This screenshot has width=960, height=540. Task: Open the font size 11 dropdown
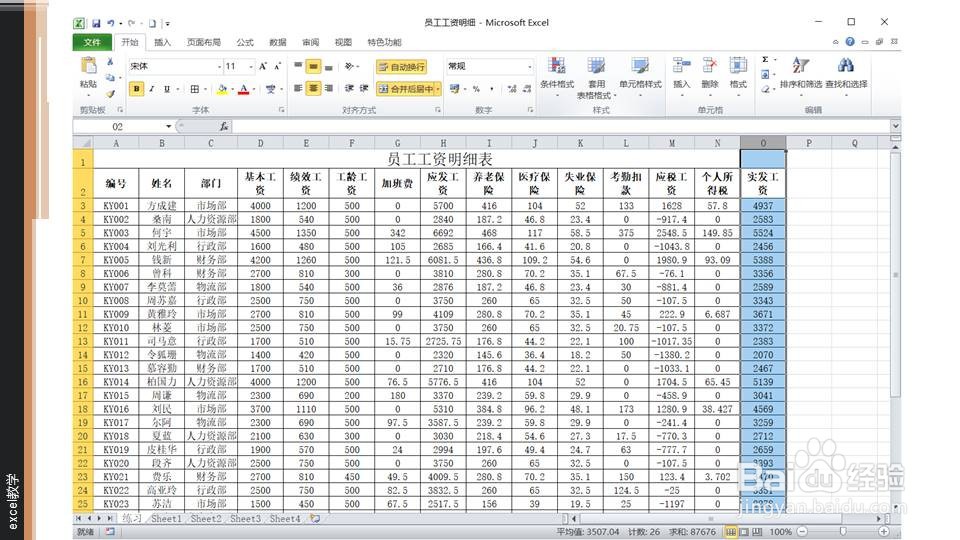(251, 66)
